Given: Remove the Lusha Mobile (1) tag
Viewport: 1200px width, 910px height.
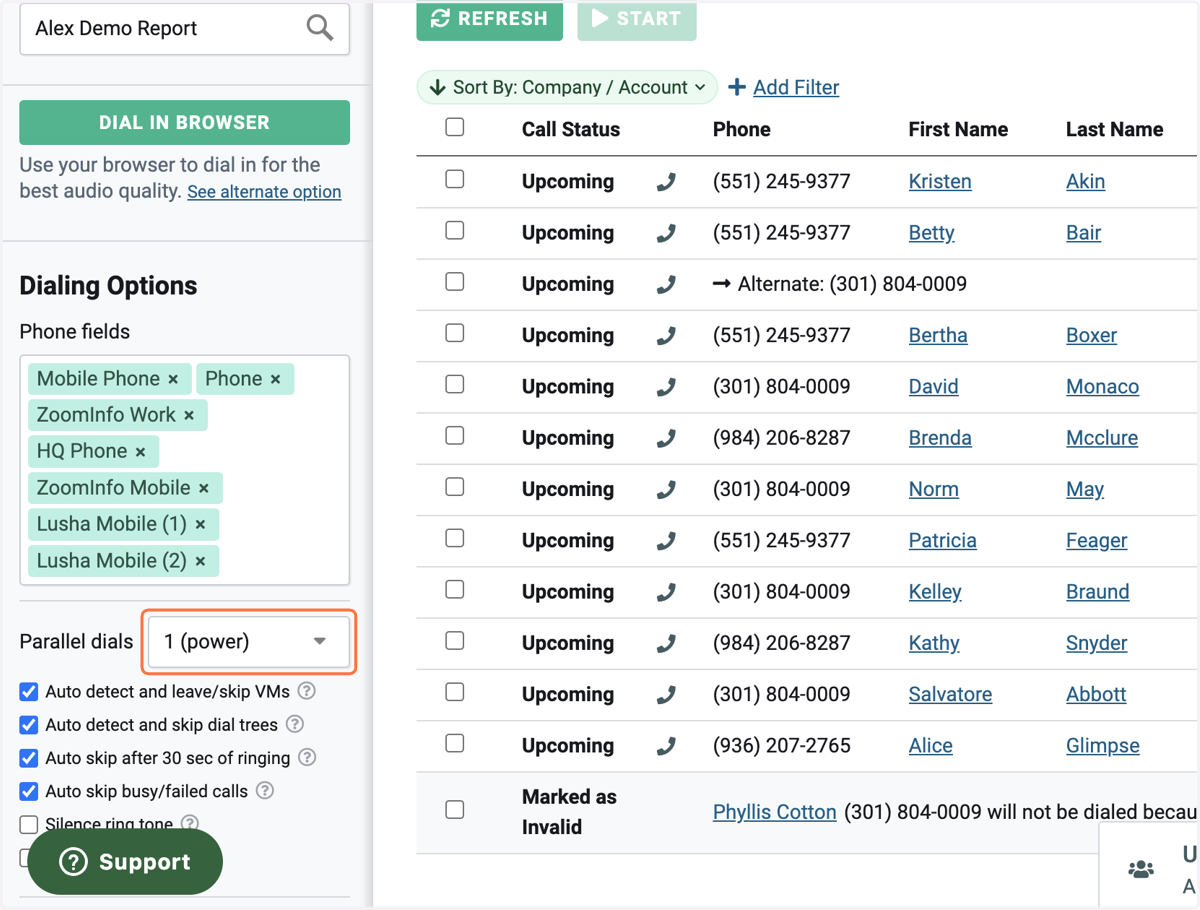Looking at the screenshot, I should coord(200,524).
